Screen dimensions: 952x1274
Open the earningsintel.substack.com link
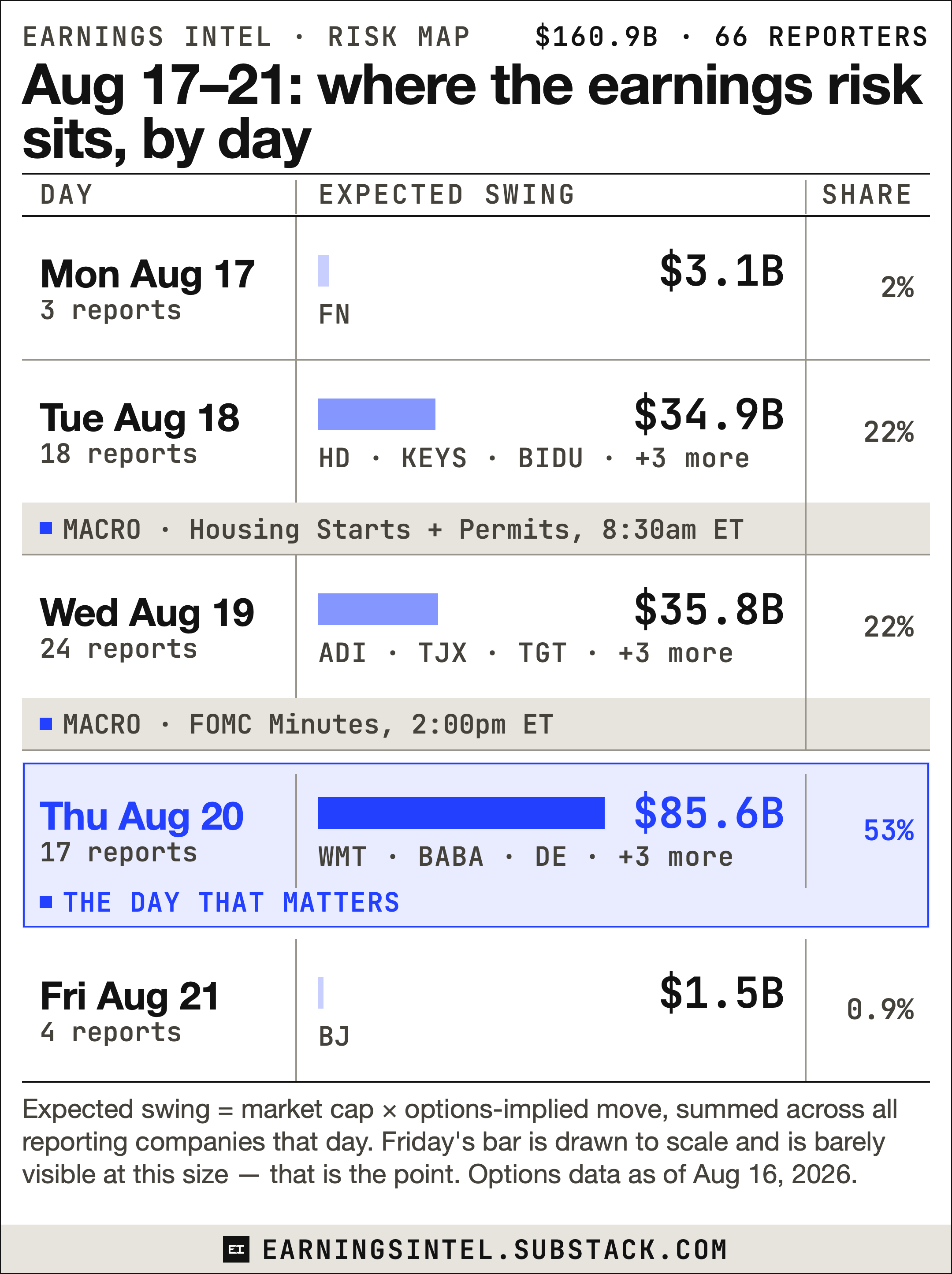click(x=495, y=1250)
